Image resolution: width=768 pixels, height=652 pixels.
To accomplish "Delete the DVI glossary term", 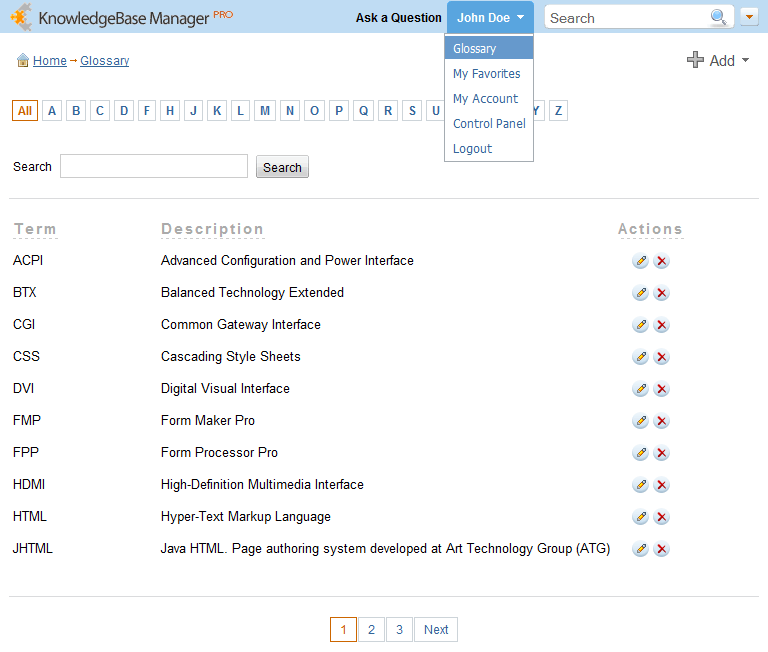I will 661,389.
